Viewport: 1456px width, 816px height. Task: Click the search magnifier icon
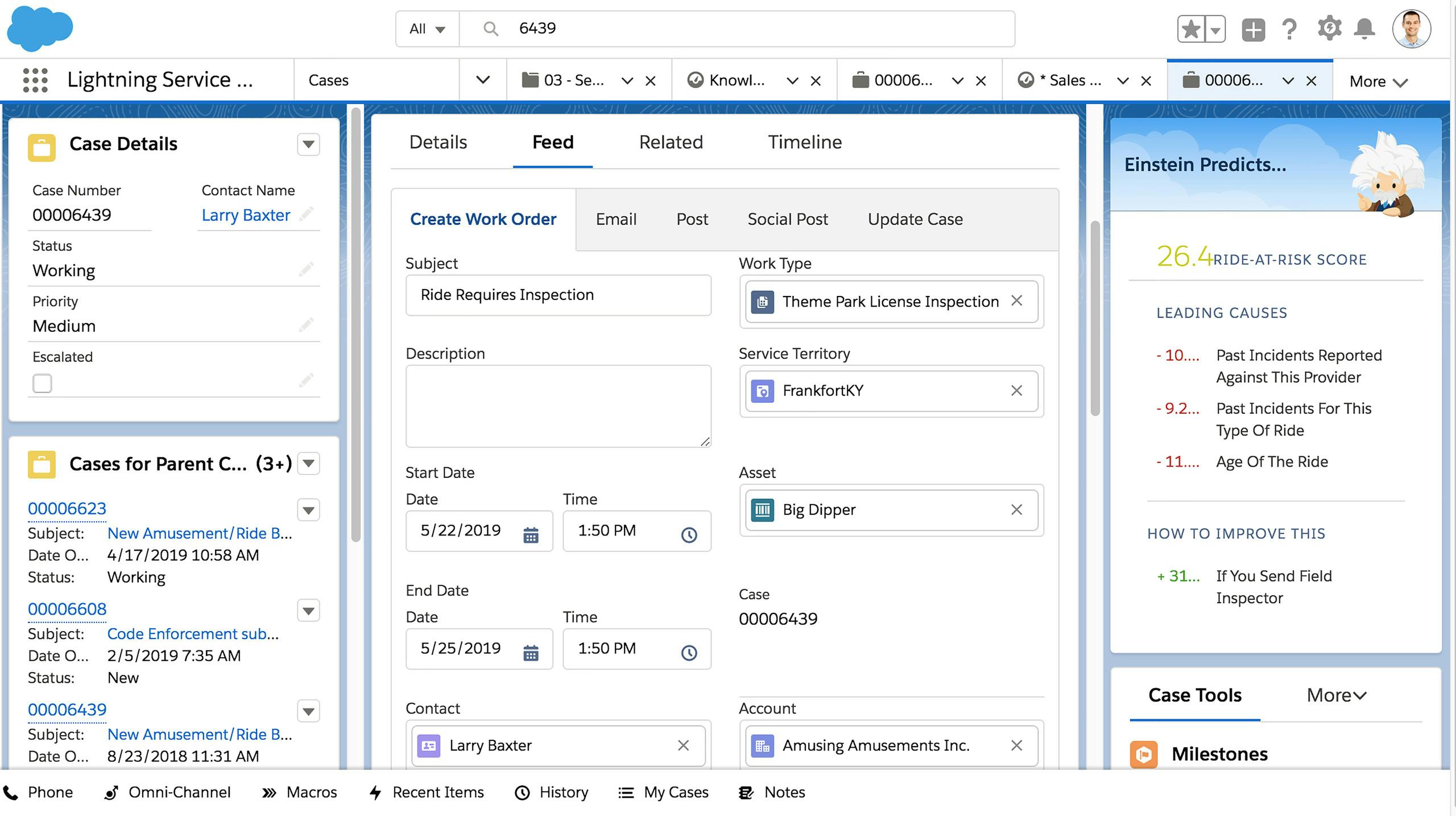point(491,28)
